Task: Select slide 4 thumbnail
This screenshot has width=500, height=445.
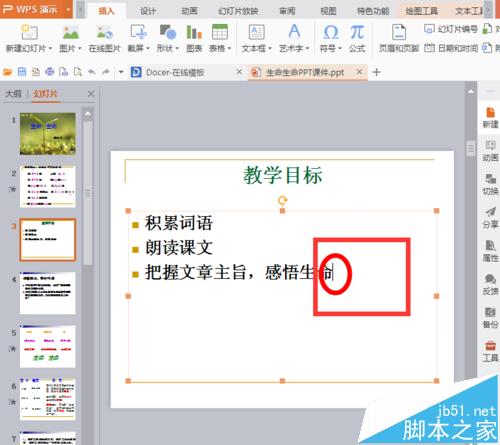Action: pos(48,293)
